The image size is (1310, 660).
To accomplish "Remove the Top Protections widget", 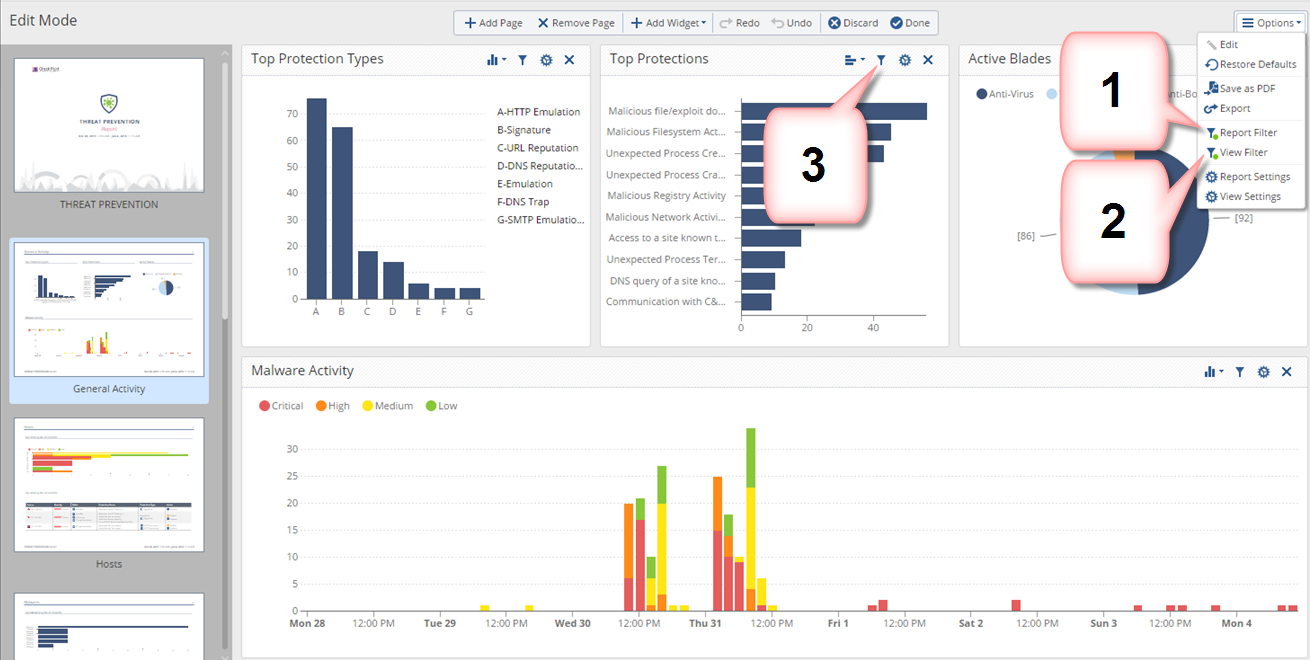I will pos(928,60).
